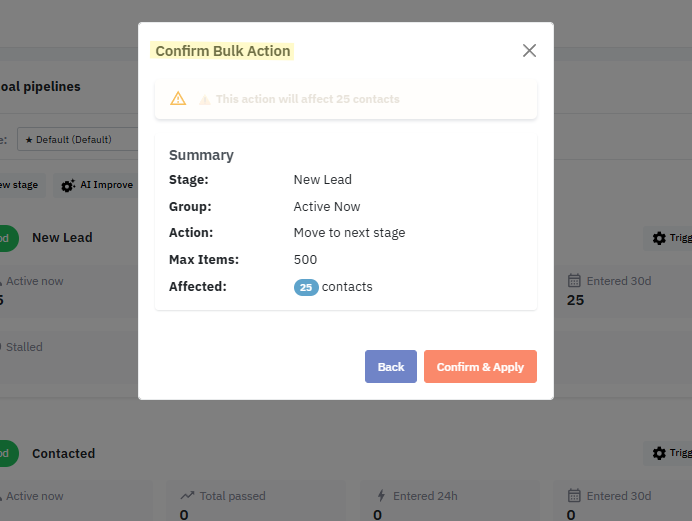
Task: Click the new stage button
Action: 19,185
